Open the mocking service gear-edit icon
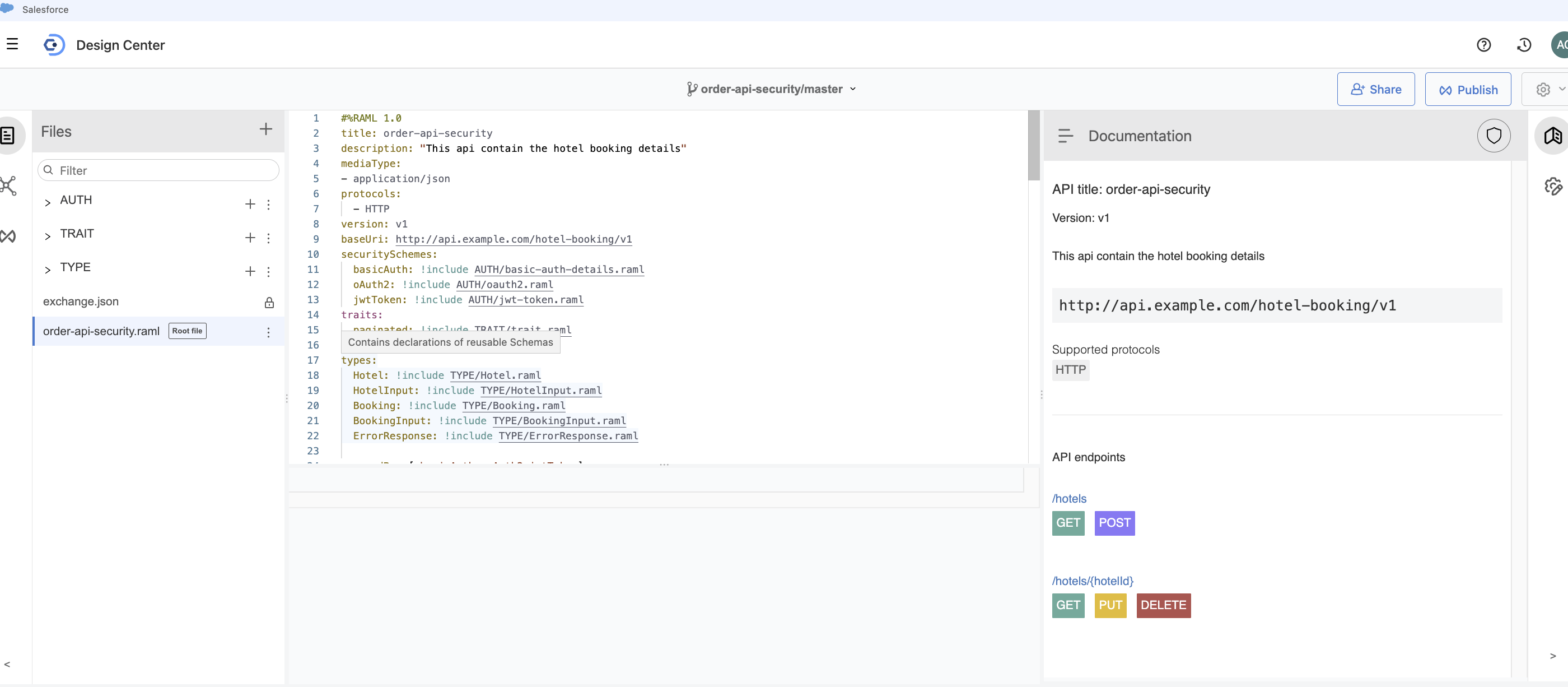This screenshot has height=687, width=1568. [x=1553, y=187]
